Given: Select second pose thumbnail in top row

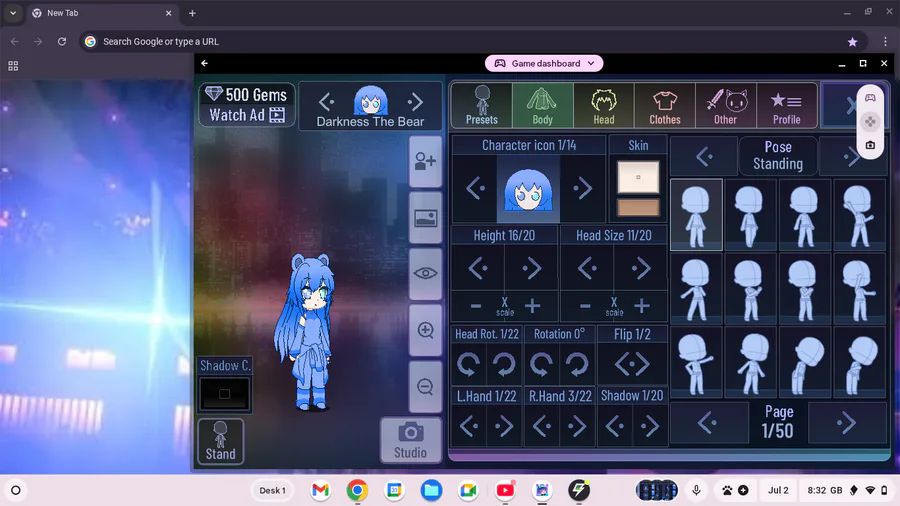Looking at the screenshot, I should click(x=750, y=215).
